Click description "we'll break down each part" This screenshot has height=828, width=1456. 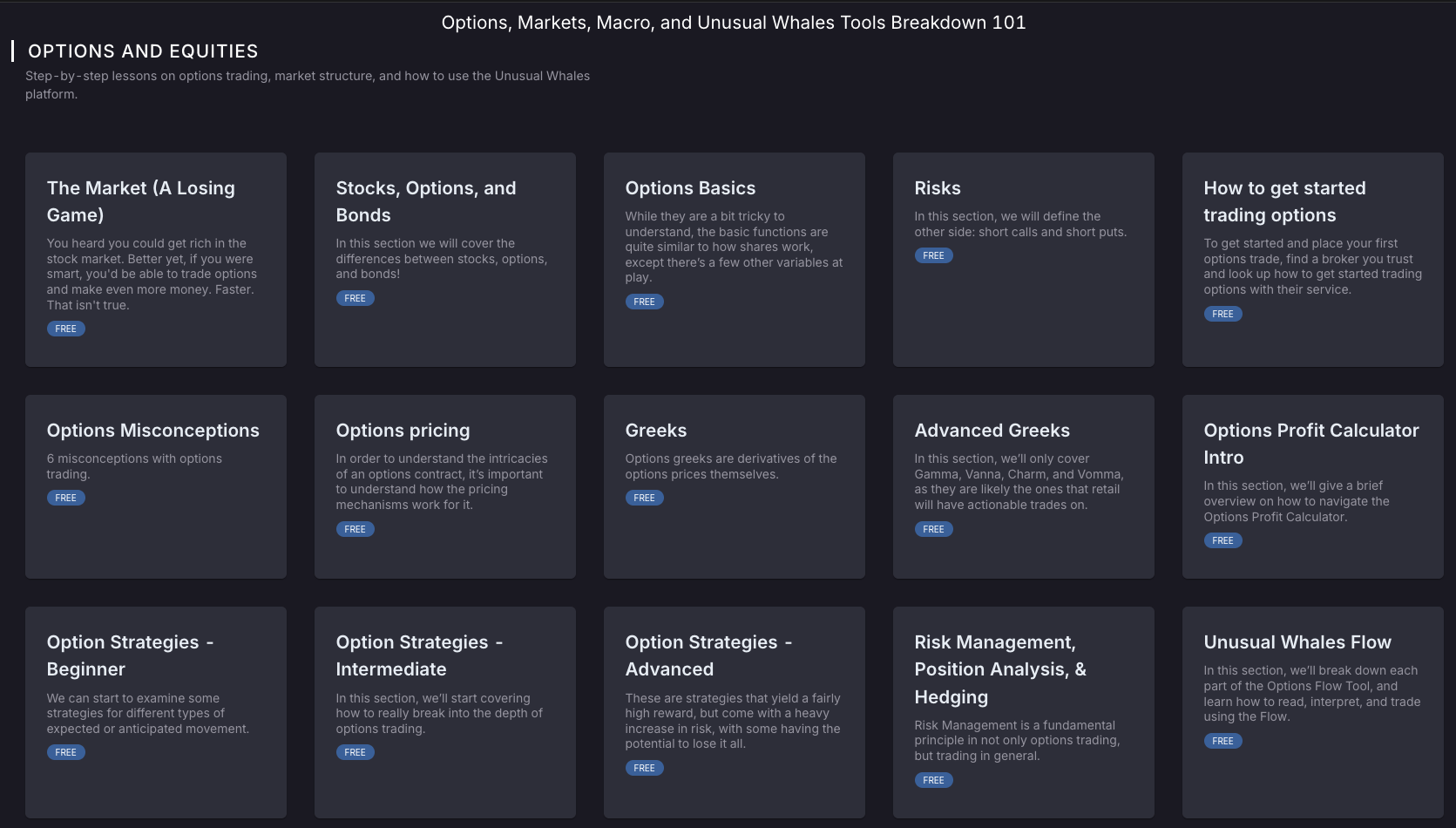click(x=1312, y=694)
